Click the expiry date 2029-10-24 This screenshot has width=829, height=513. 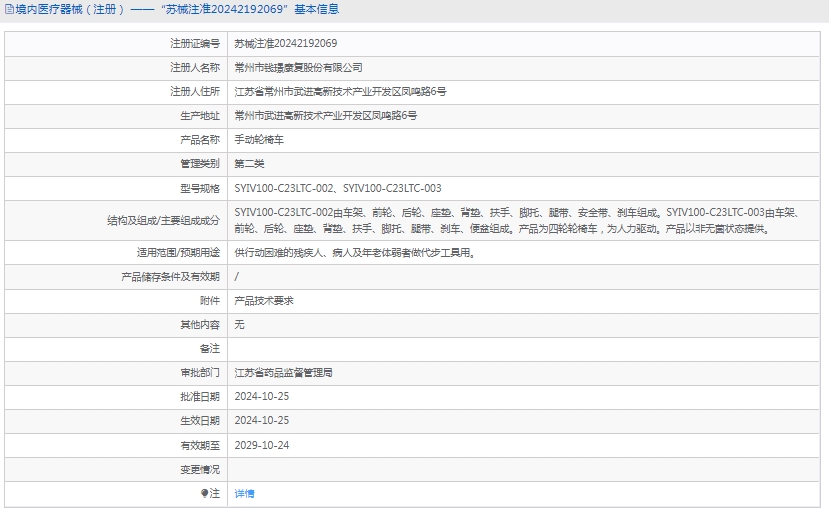tap(261, 445)
